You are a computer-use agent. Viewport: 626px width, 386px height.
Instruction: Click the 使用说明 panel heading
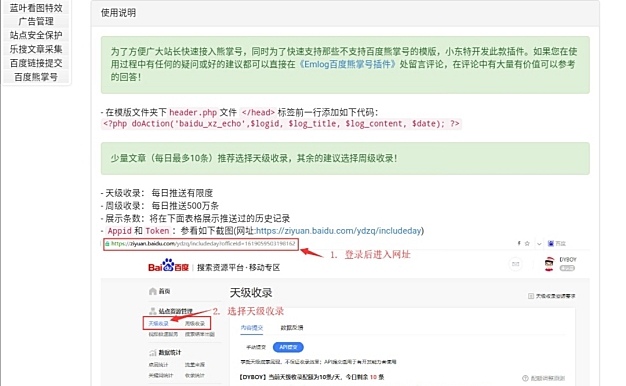point(118,13)
